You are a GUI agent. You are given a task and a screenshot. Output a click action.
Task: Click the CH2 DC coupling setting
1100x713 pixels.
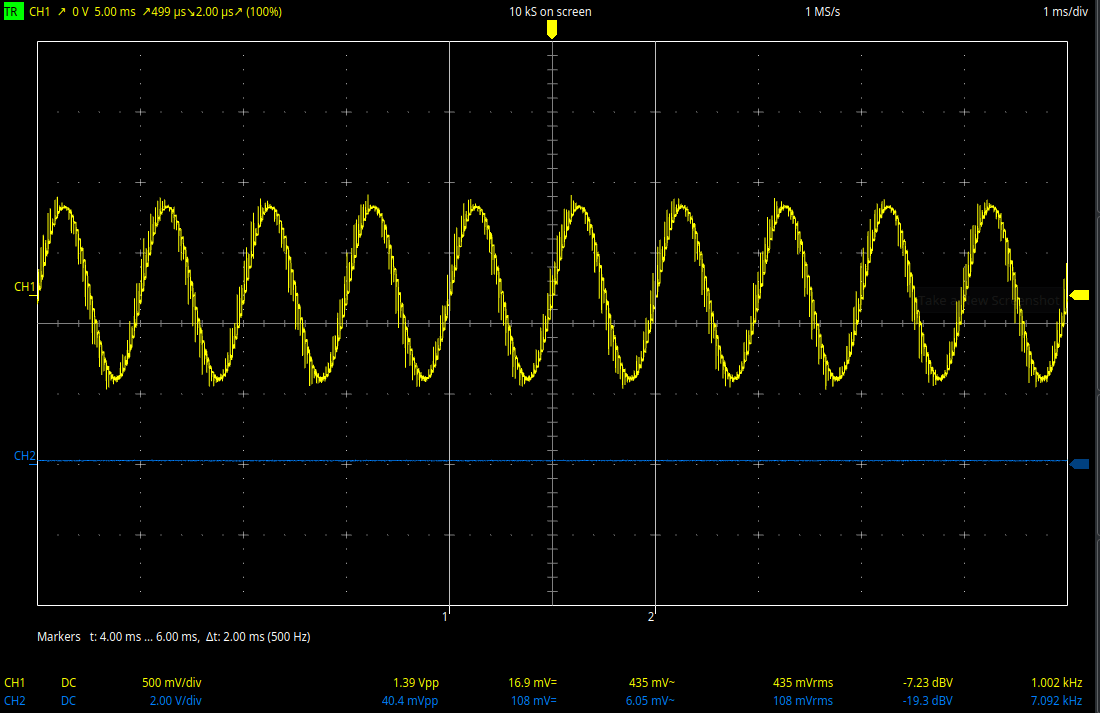pyautogui.click(x=69, y=701)
